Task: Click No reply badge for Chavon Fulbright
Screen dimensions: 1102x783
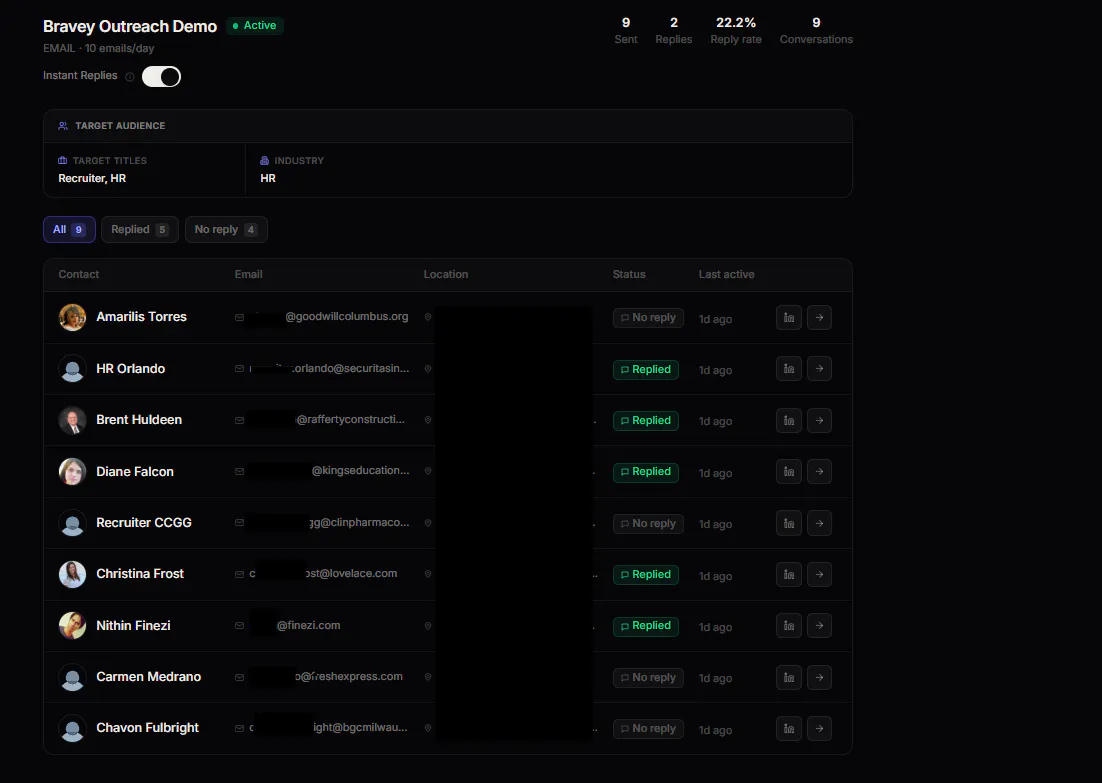Action: tap(648, 729)
